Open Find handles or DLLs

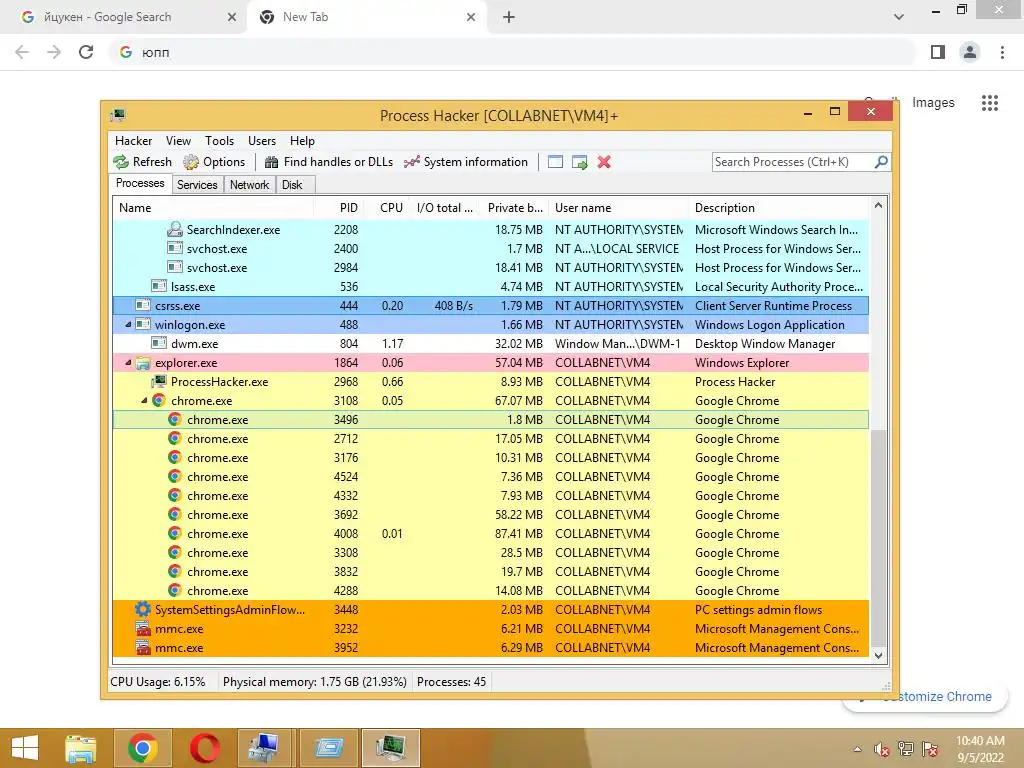[x=328, y=162]
